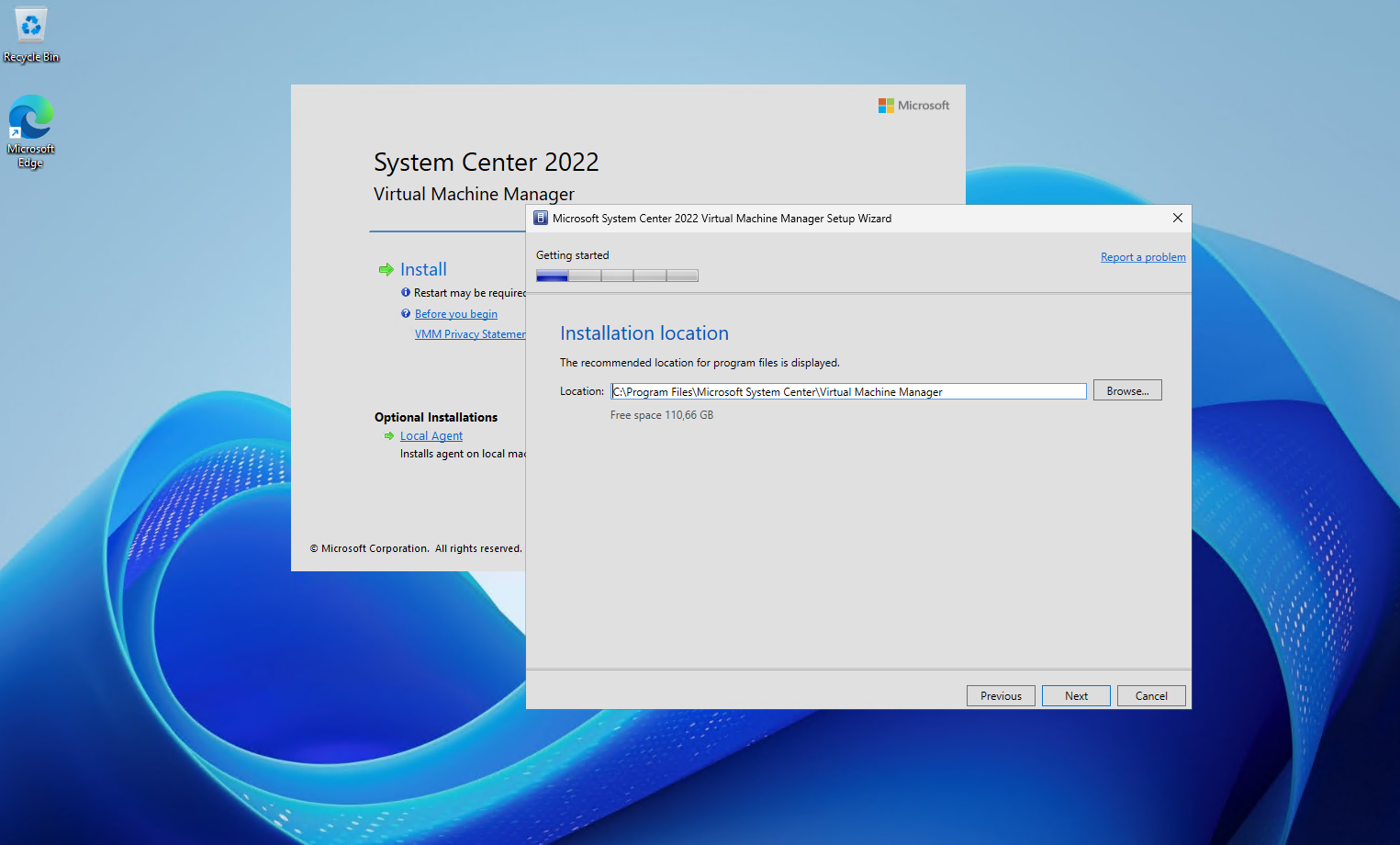Launch Microsoft Edge desktop shortcut
The height and width of the screenshot is (845, 1400).
tap(30, 131)
